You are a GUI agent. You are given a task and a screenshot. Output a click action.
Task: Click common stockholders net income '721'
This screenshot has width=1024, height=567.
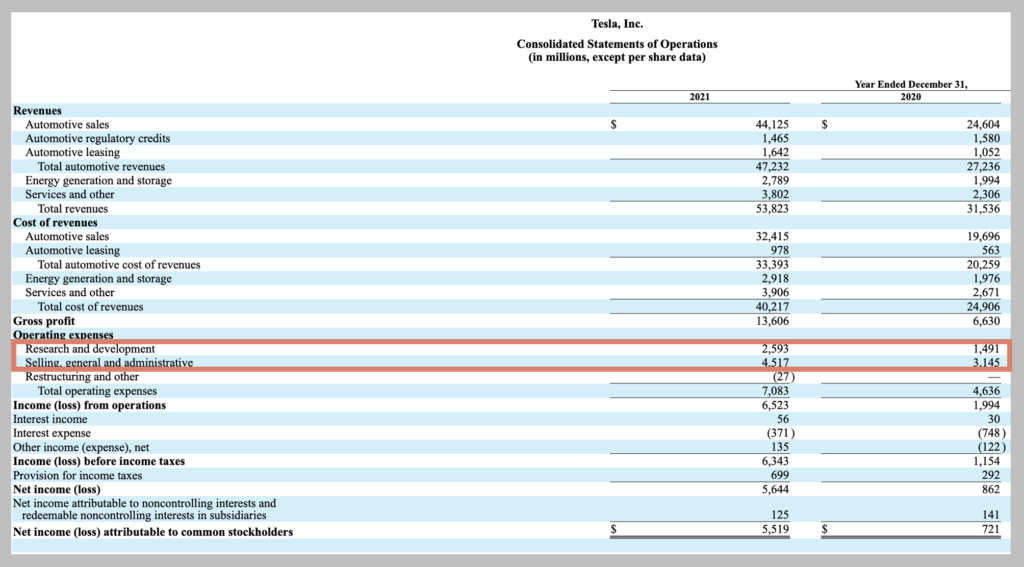[991, 530]
